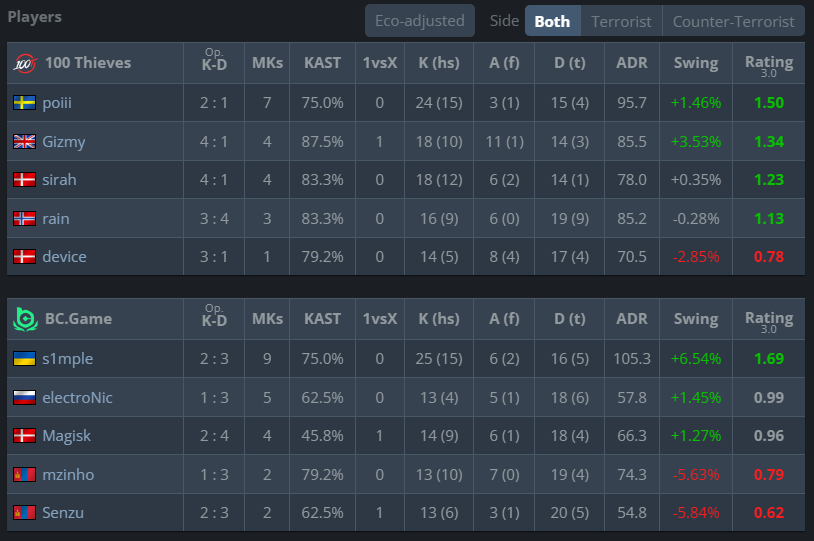Click the BC.Game team logo
This screenshot has height=541, width=814.
coord(25,319)
